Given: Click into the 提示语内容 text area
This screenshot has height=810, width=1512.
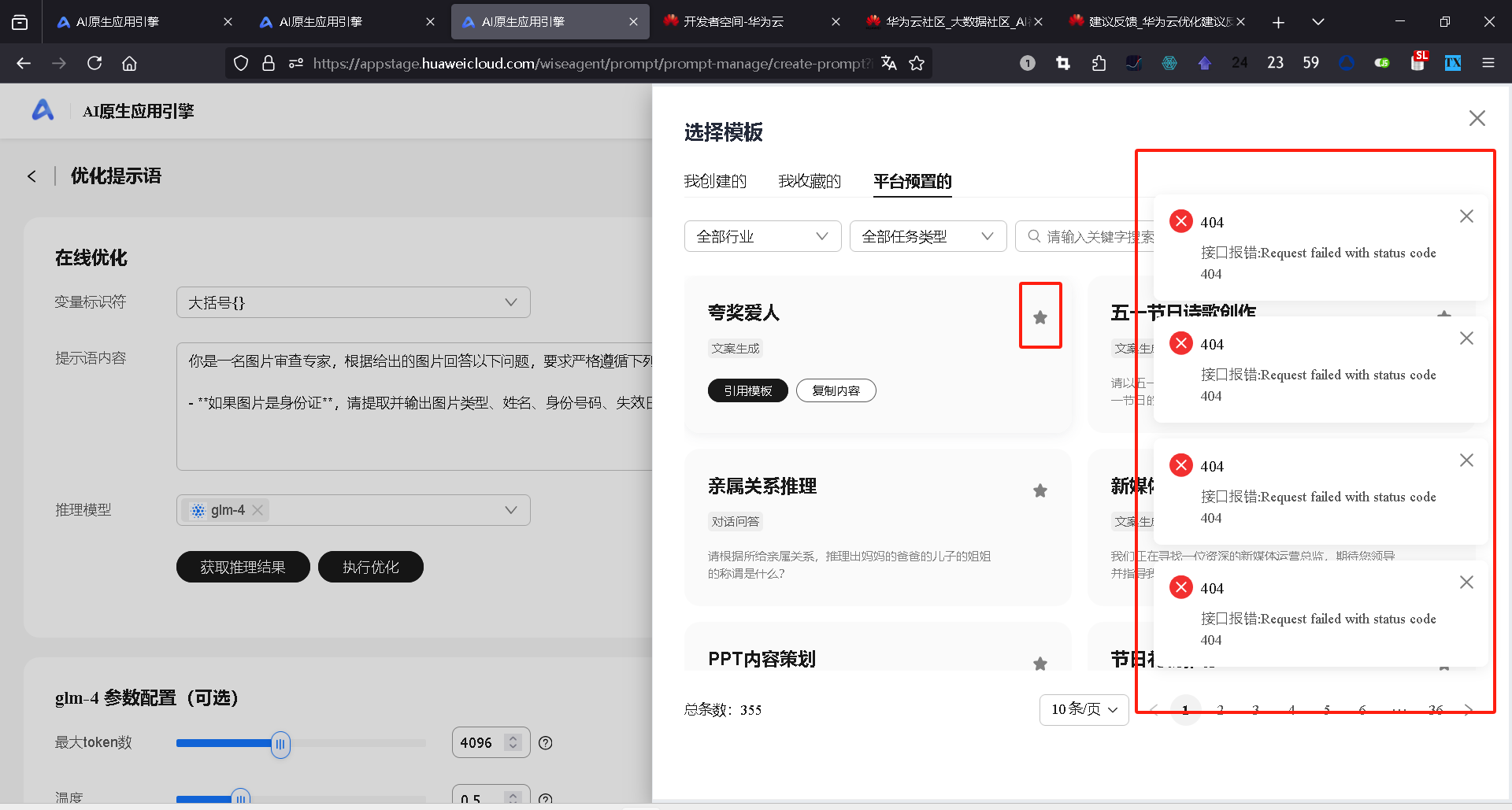Looking at the screenshot, I should click(414, 406).
